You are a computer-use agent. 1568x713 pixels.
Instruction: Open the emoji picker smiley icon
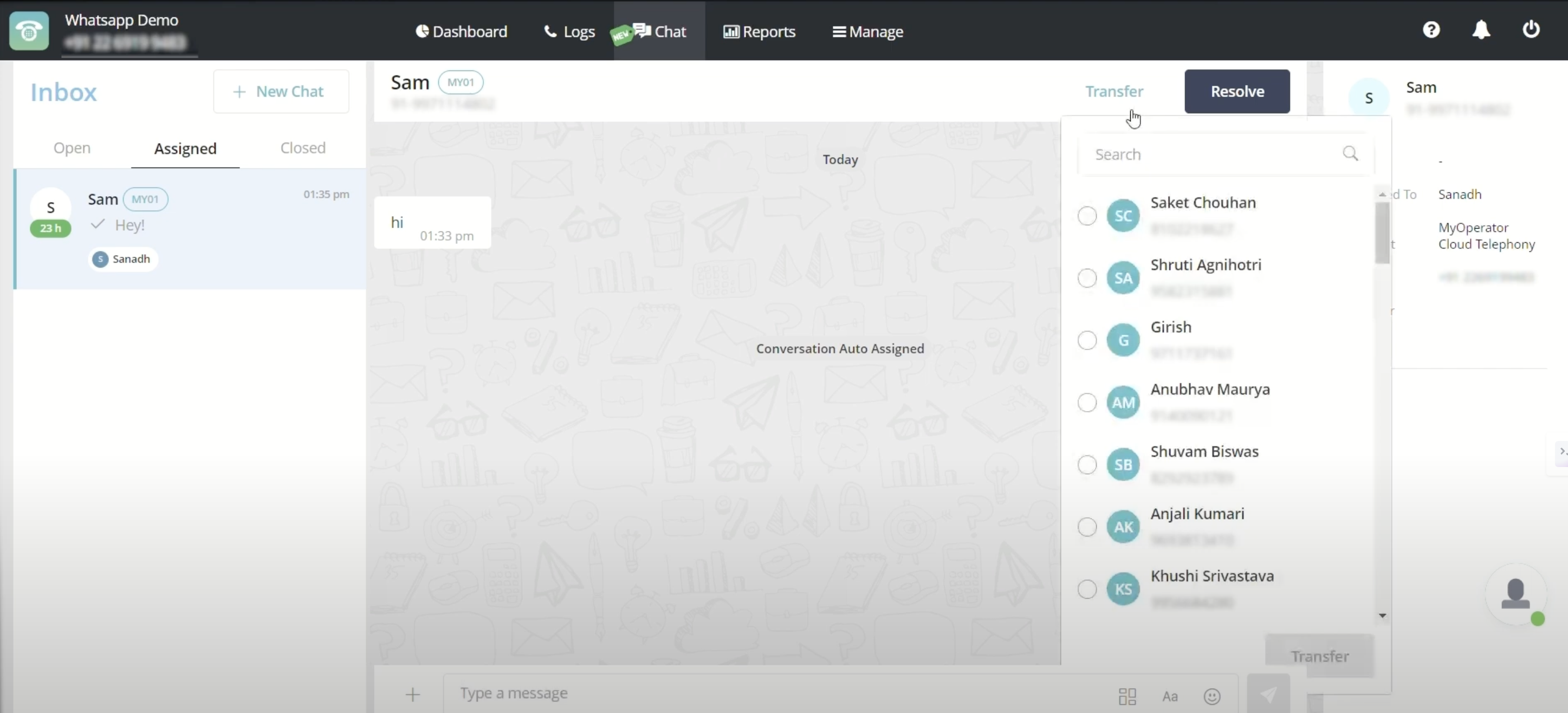[1212, 696]
